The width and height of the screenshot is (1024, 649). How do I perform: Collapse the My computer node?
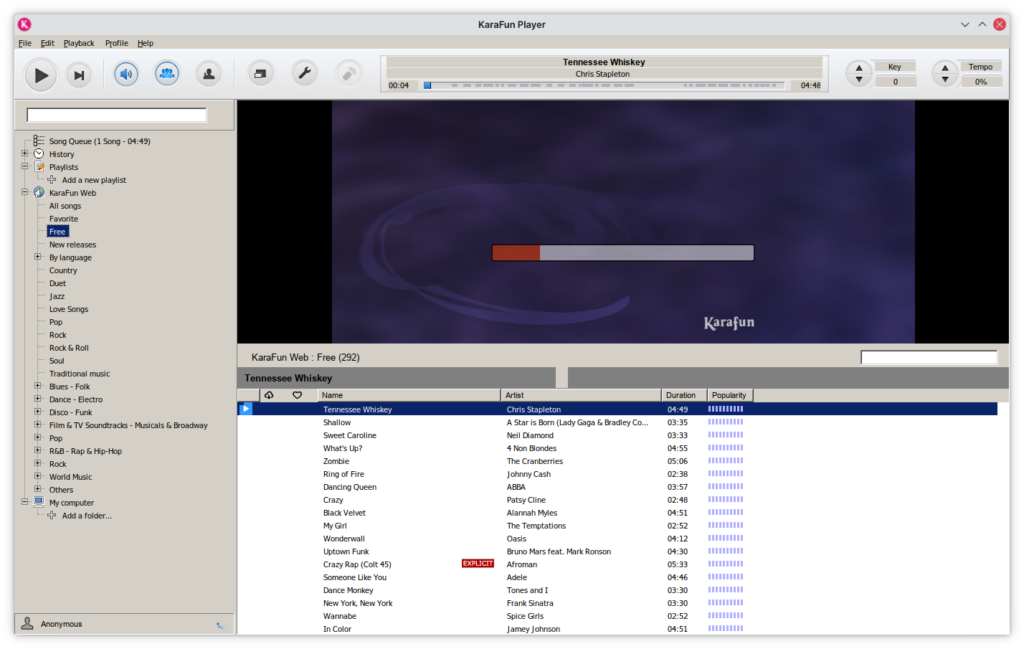click(25, 502)
